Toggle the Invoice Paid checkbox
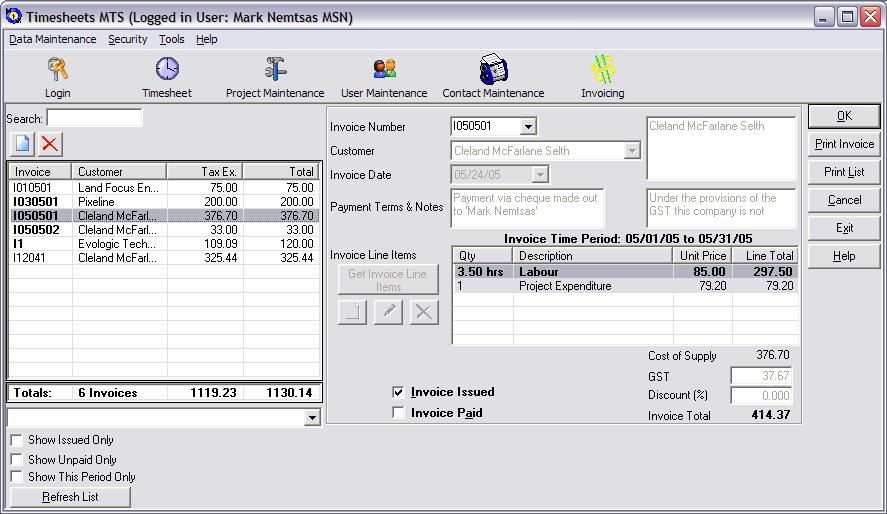 click(x=398, y=413)
